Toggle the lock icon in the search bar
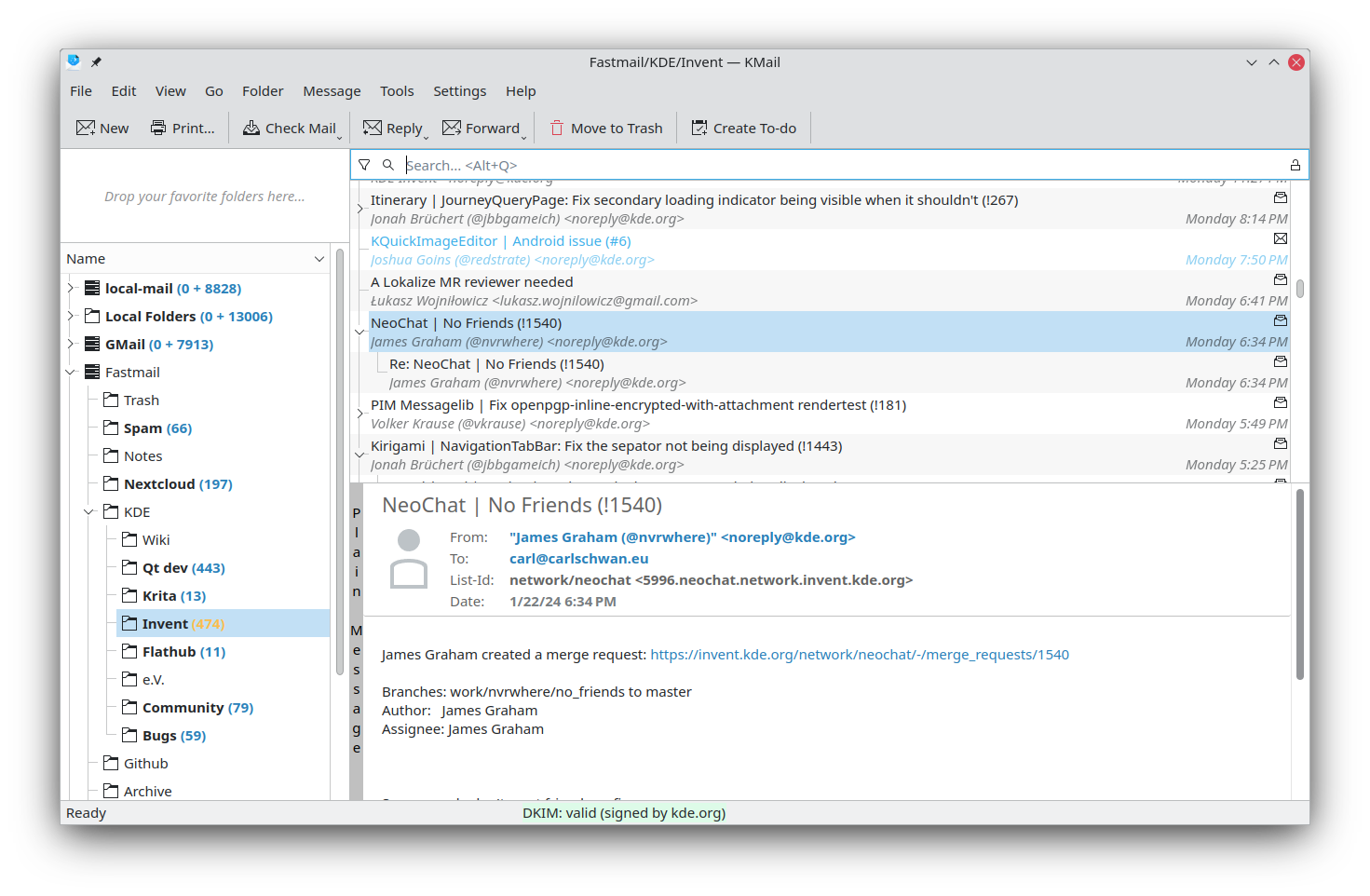The width and height of the screenshot is (1370, 896). pyautogui.click(x=1295, y=165)
